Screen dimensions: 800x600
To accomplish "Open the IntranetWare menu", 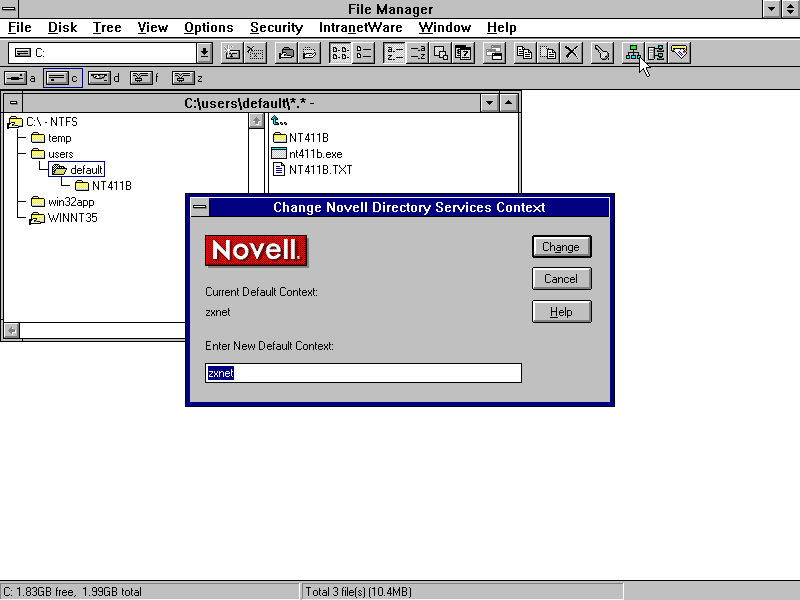I will [361, 28].
